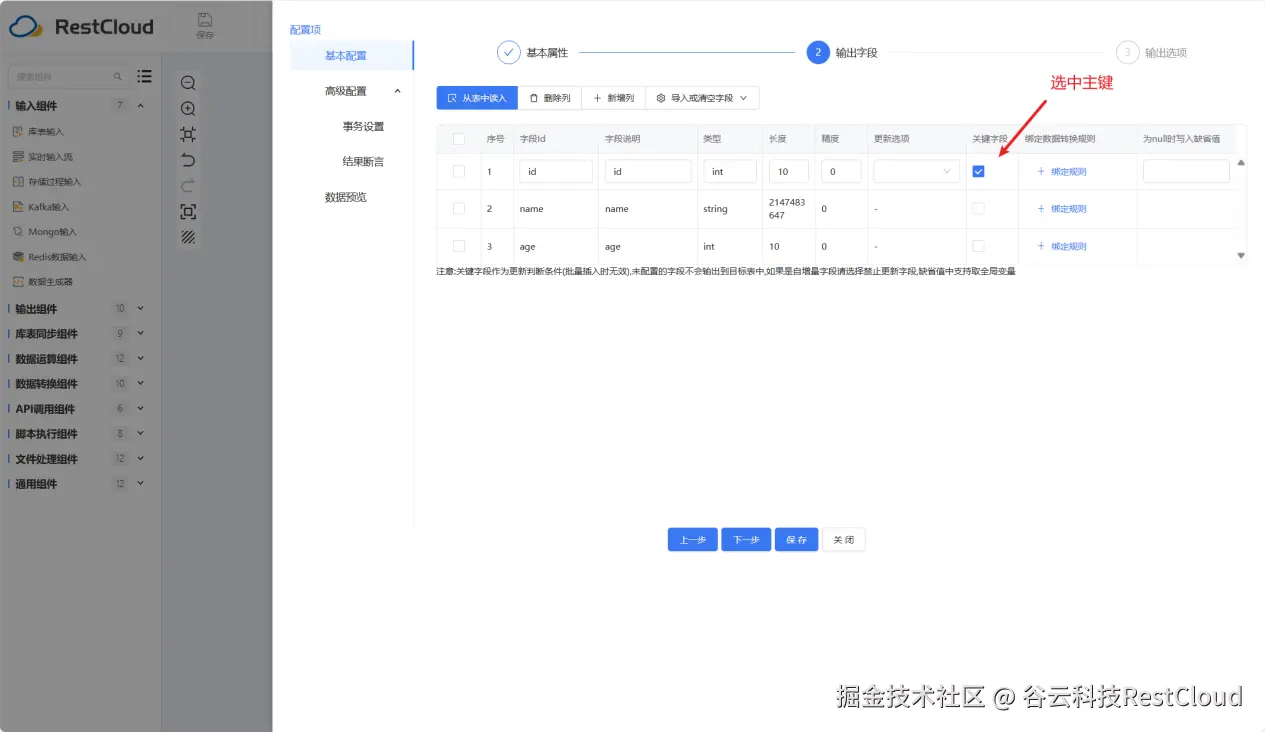
Task: Click the 类型 input showing int for id
Action: [x=730, y=172]
